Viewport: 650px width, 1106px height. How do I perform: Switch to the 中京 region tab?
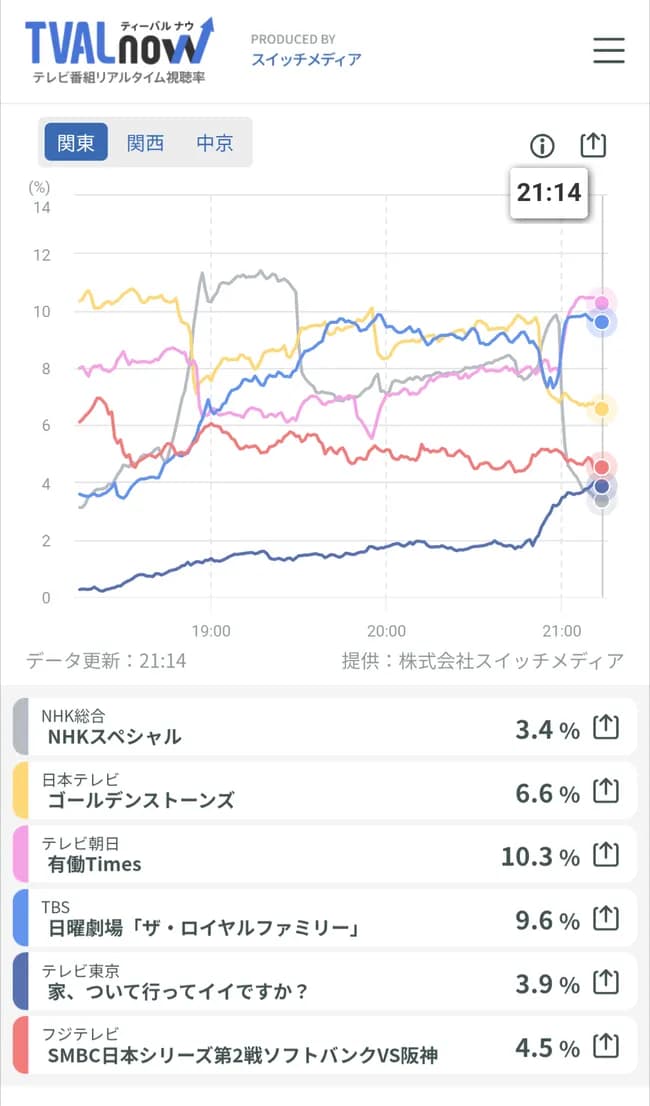point(215,142)
